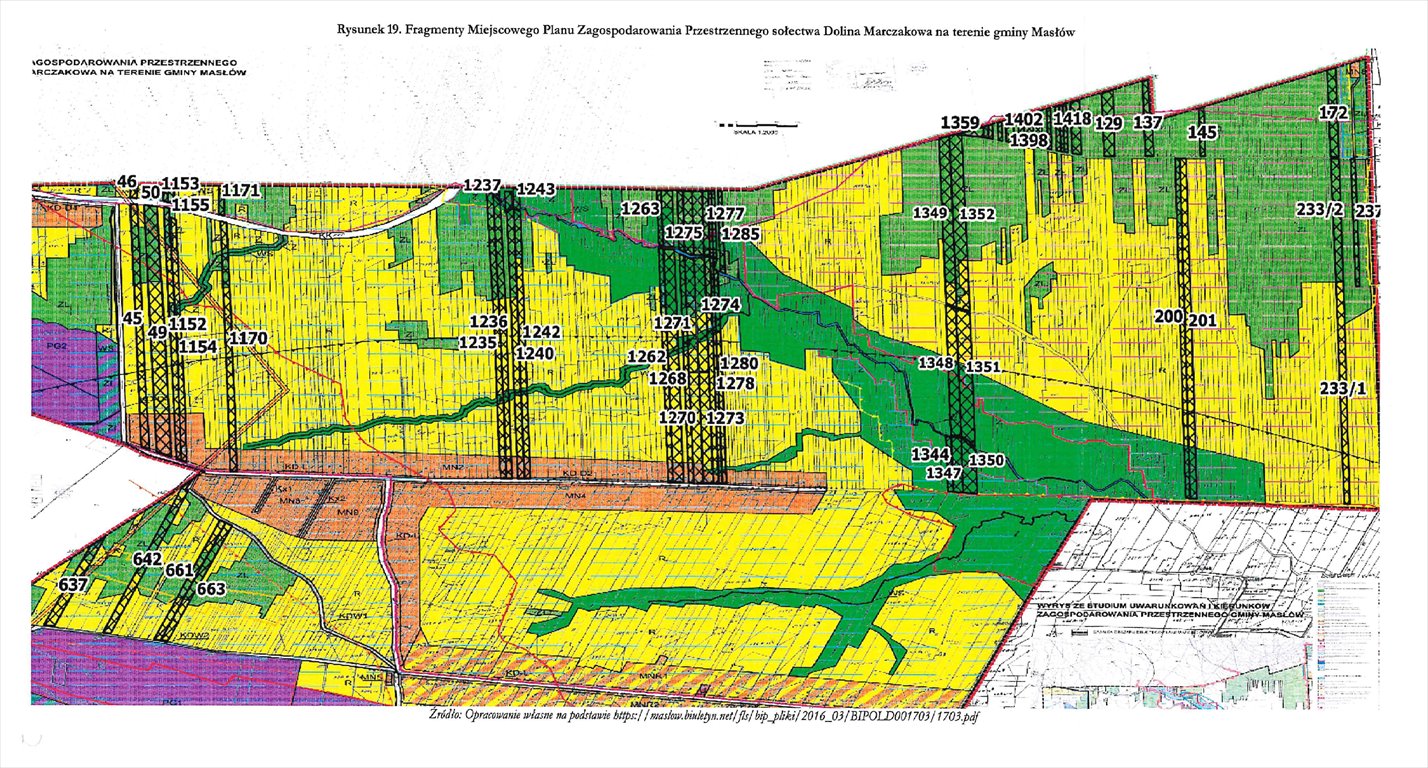
Task: Click the 1277 parcel label
Action: click(725, 214)
